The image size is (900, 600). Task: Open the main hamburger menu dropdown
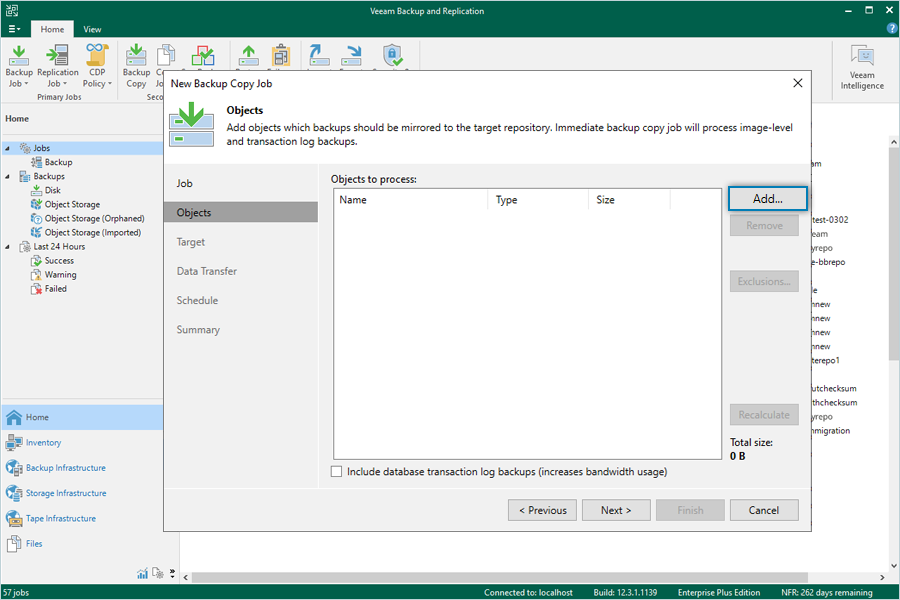tap(14, 29)
